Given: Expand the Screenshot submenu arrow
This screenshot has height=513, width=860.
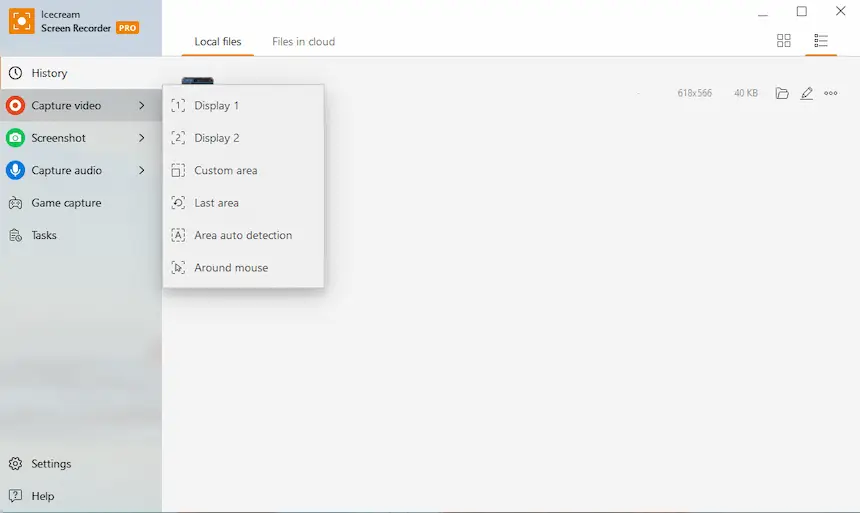Looking at the screenshot, I should tap(142, 138).
